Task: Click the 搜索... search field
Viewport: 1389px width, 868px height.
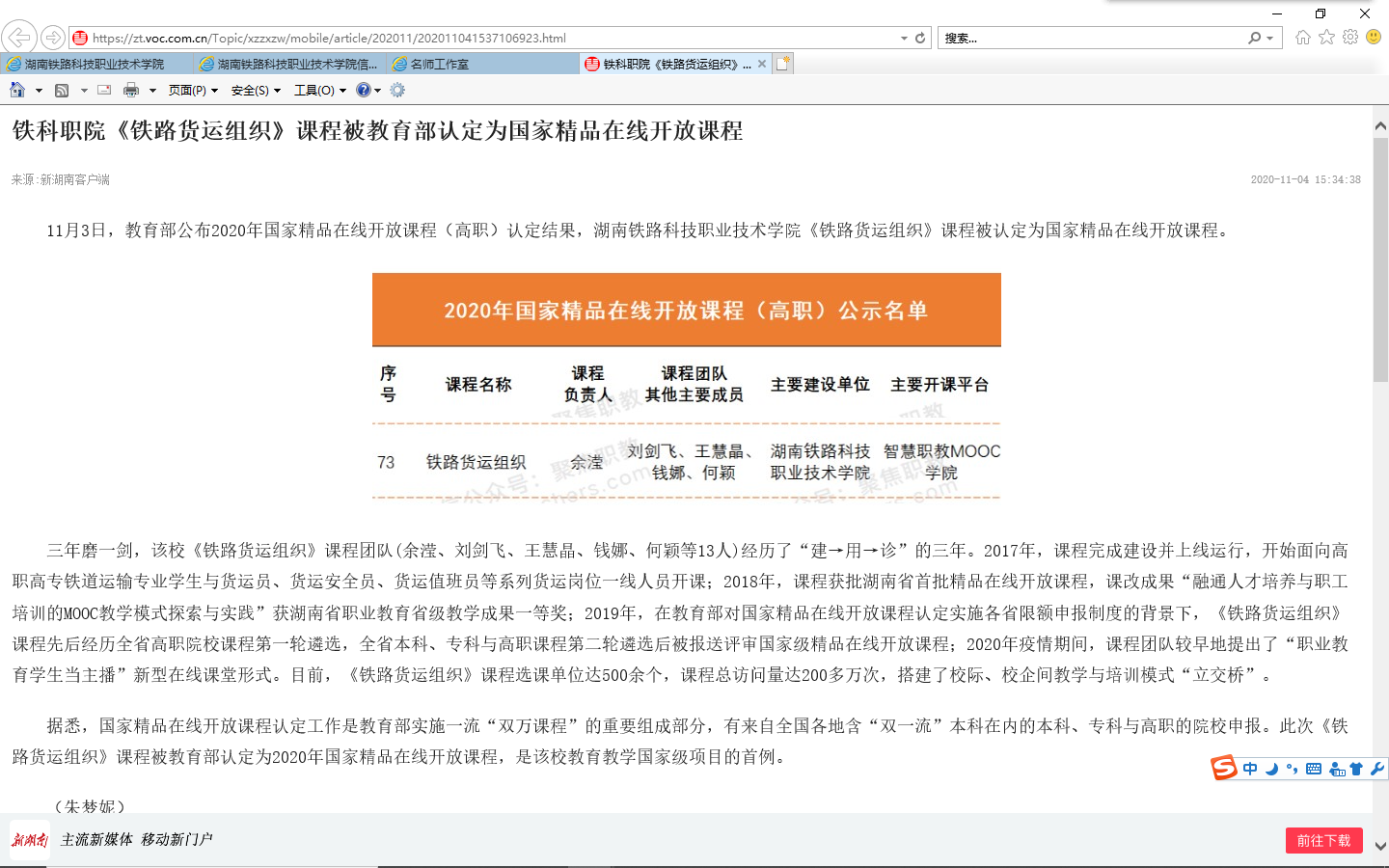Action: [x=1090, y=39]
